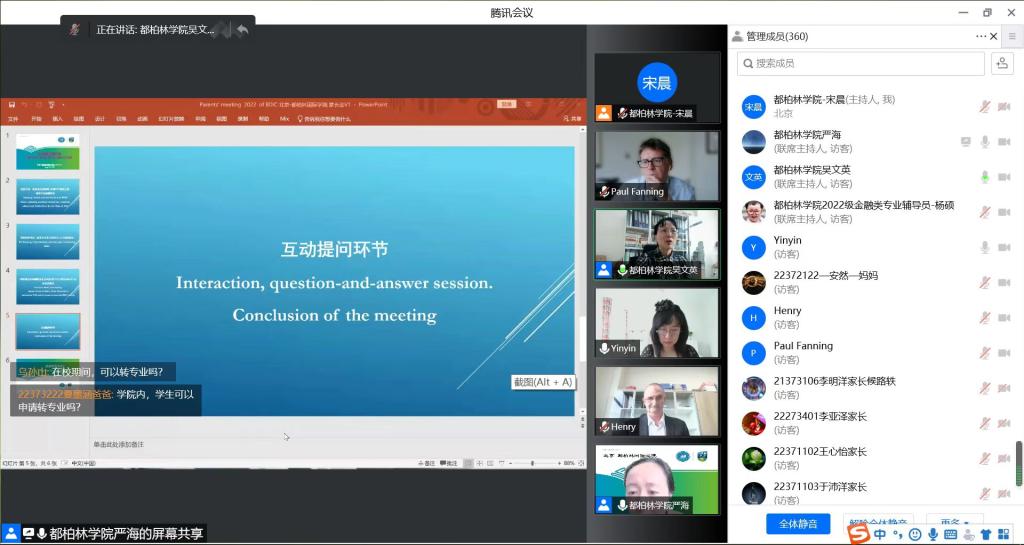This screenshot has height=545, width=1024.
Task: Click the 全体静音 mute all button
Action: (x=798, y=524)
